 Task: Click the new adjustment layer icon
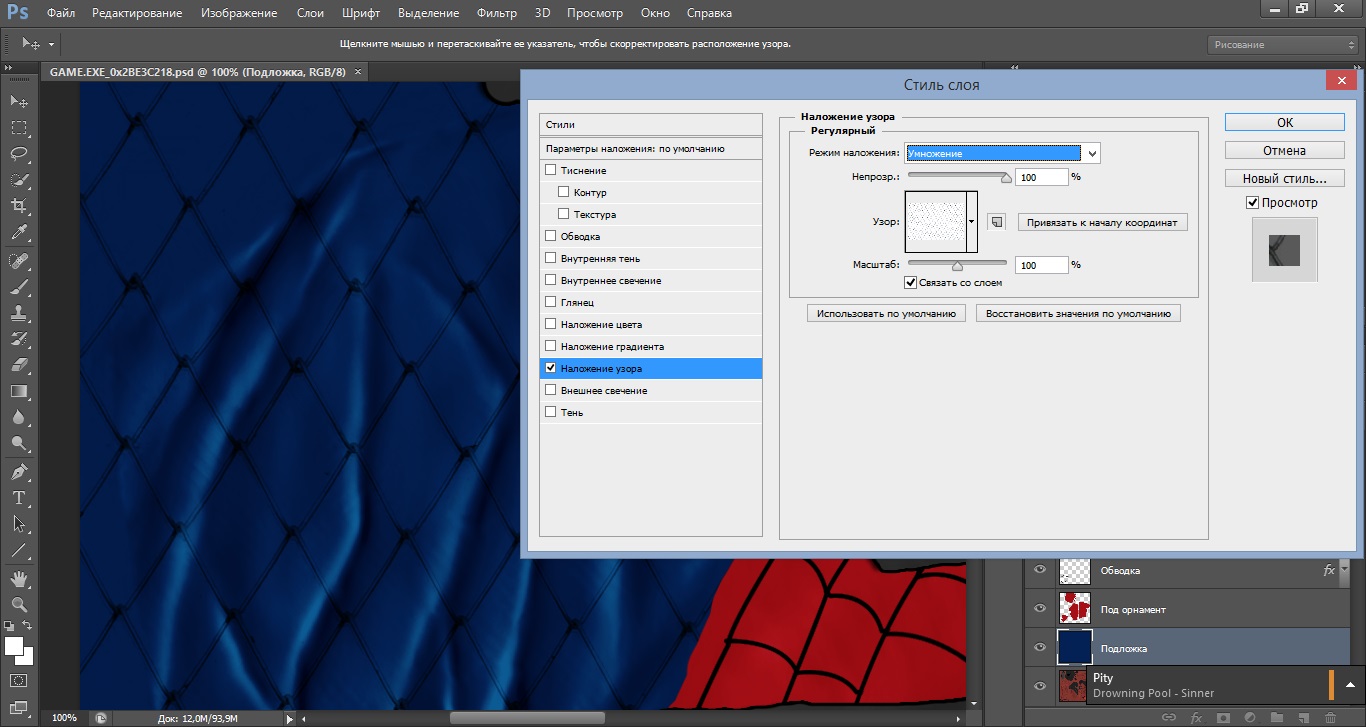pyautogui.click(x=1249, y=717)
